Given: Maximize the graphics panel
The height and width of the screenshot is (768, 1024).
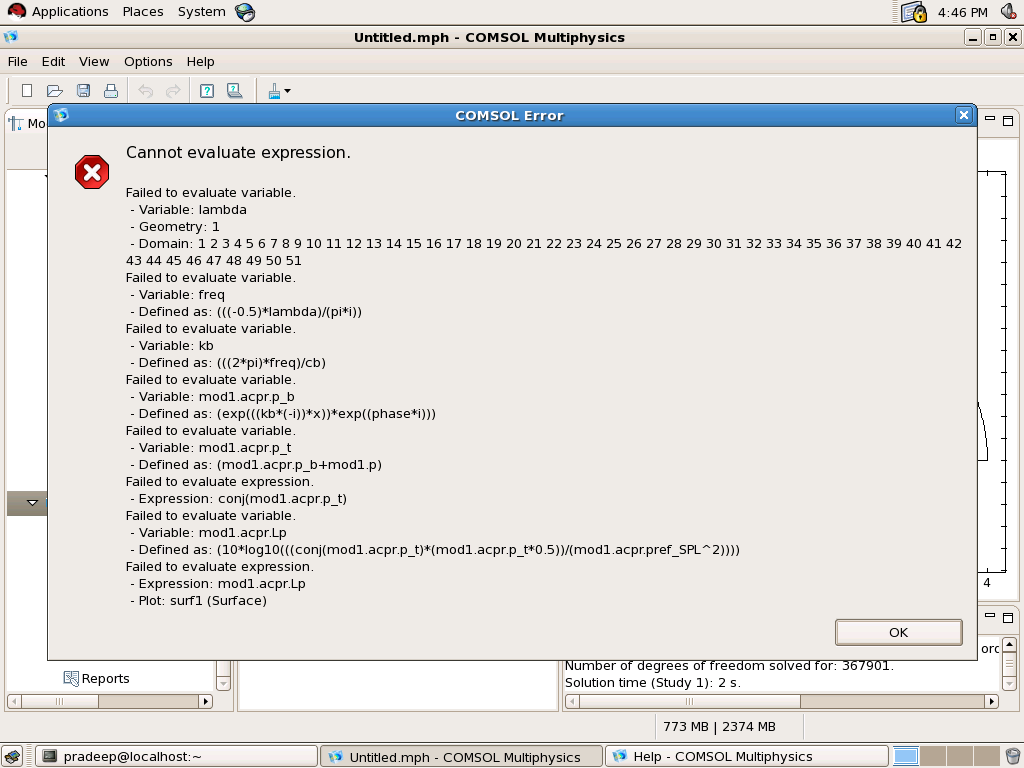Looking at the screenshot, I should point(1008,121).
